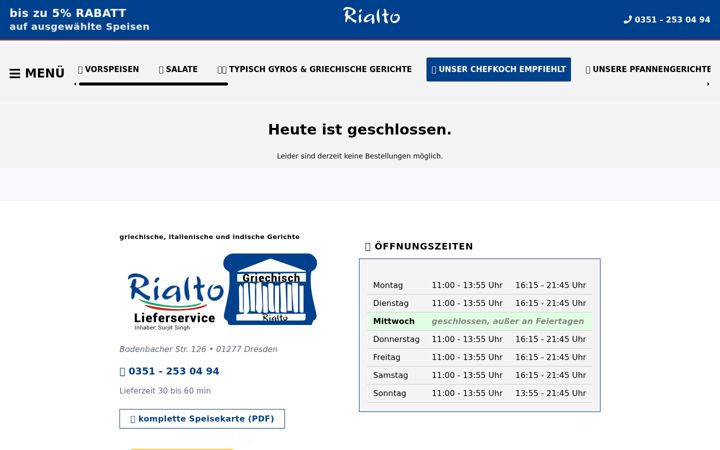The height and width of the screenshot is (450, 720).
Task: Click 'geschlossen, außer an Feiertagen' text
Action: 508,321
